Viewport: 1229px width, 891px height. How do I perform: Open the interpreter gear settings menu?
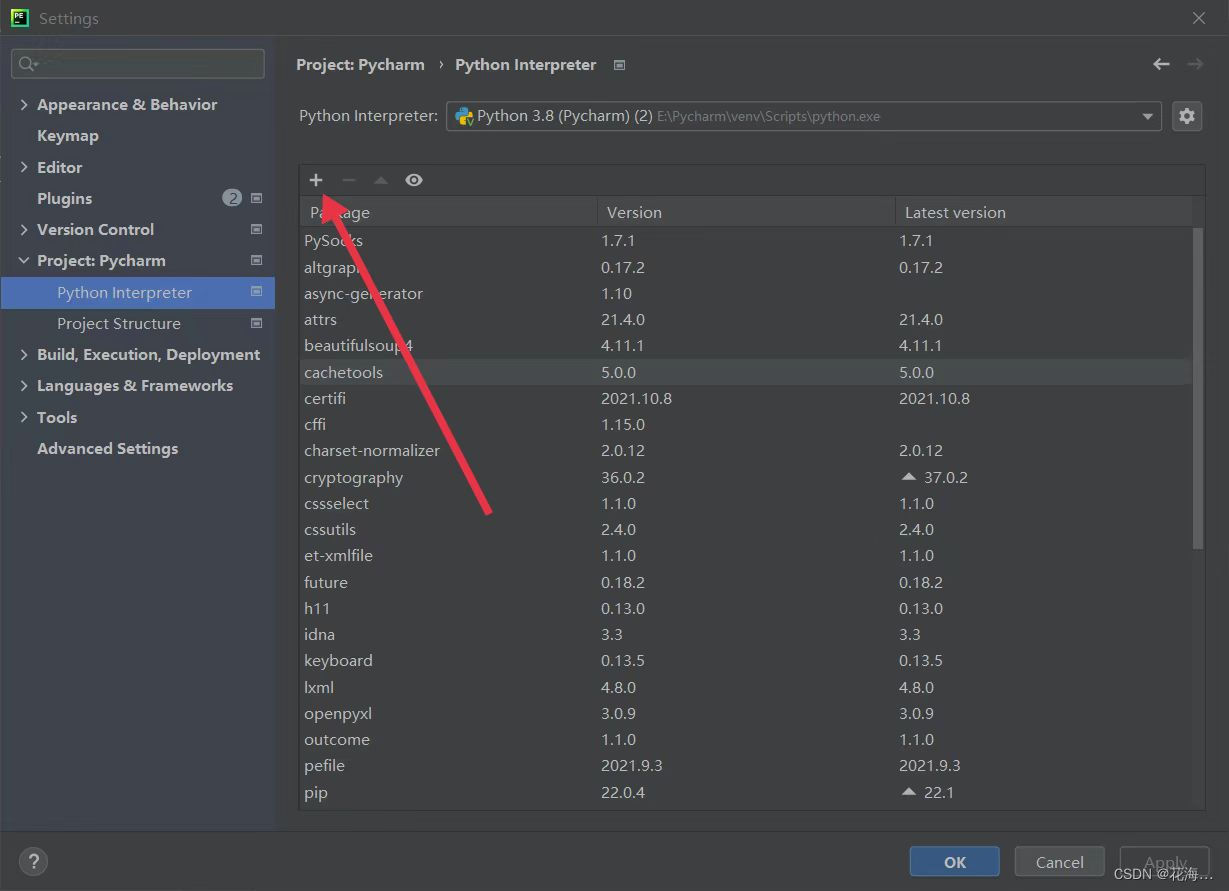[x=1186, y=116]
